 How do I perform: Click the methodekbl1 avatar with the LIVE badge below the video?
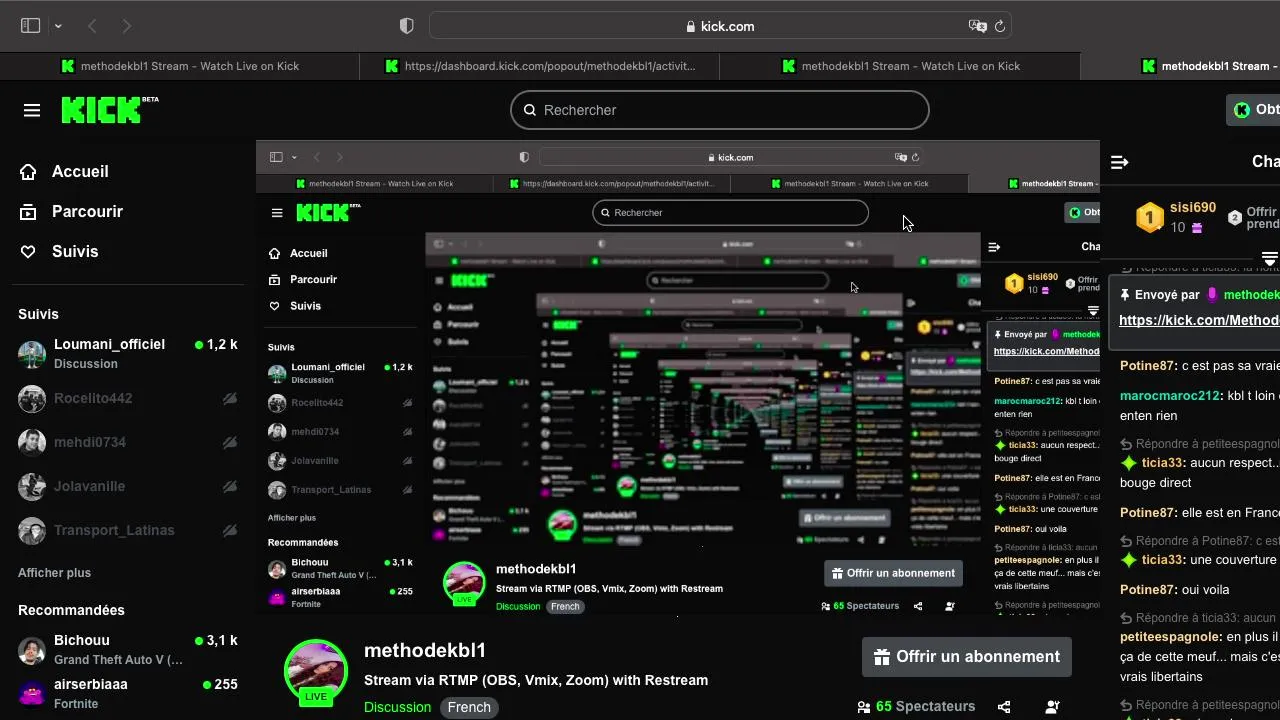[x=316, y=671]
